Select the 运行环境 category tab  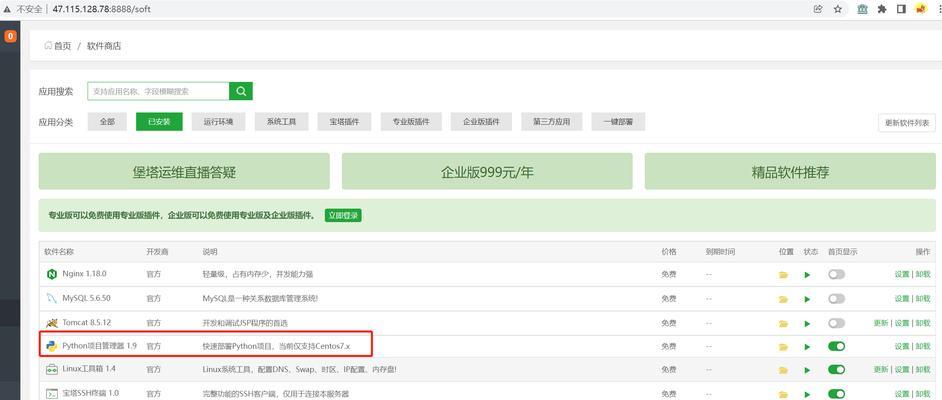point(218,122)
